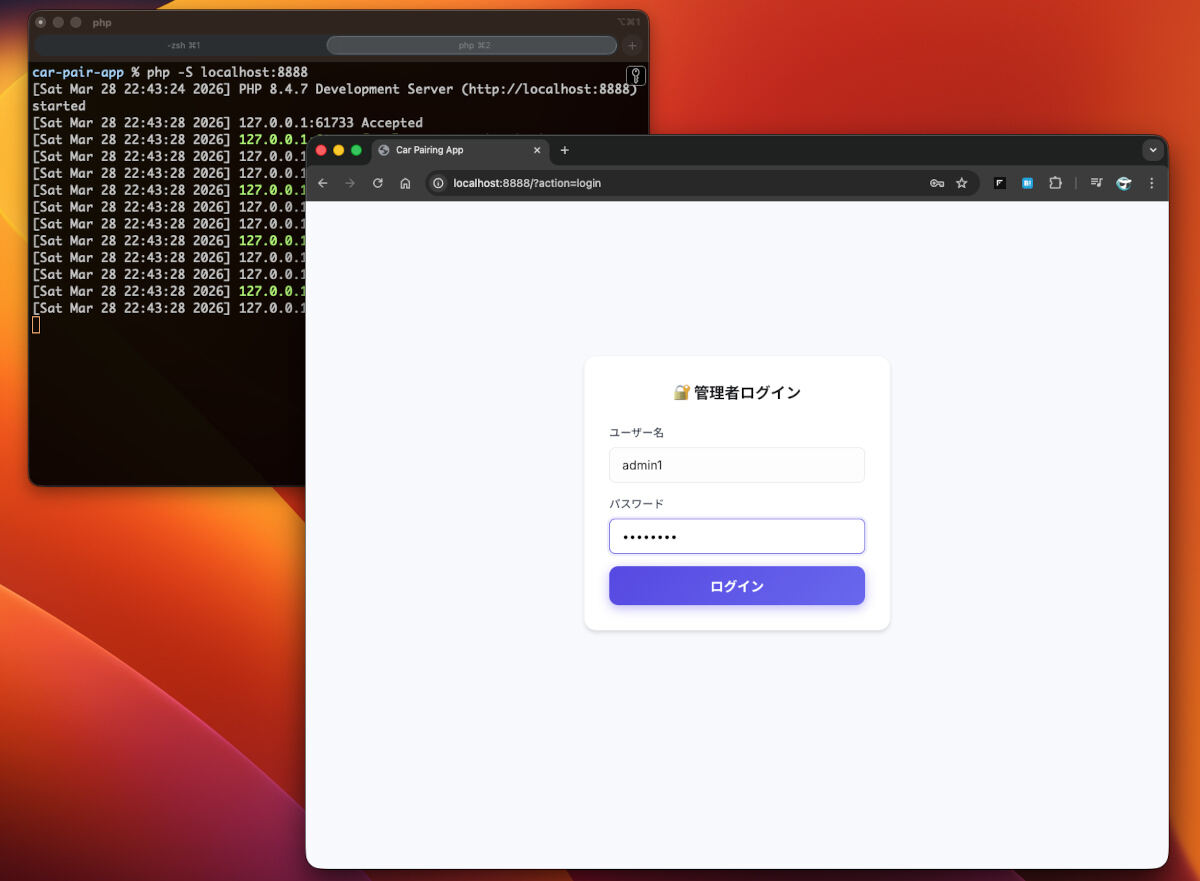Image resolution: width=1200 pixels, height=881 pixels.
Task: Click the admin1 username field
Action: [x=737, y=465]
